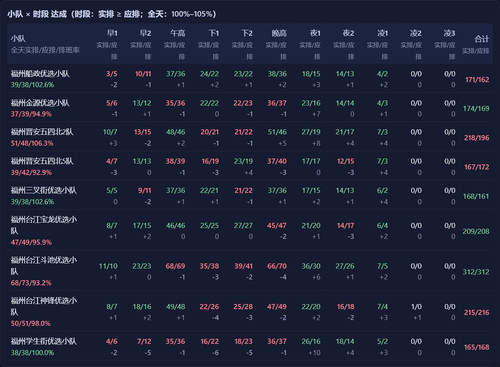Click the 下2 column header
This screenshot has width=500, height=367.
click(247, 33)
